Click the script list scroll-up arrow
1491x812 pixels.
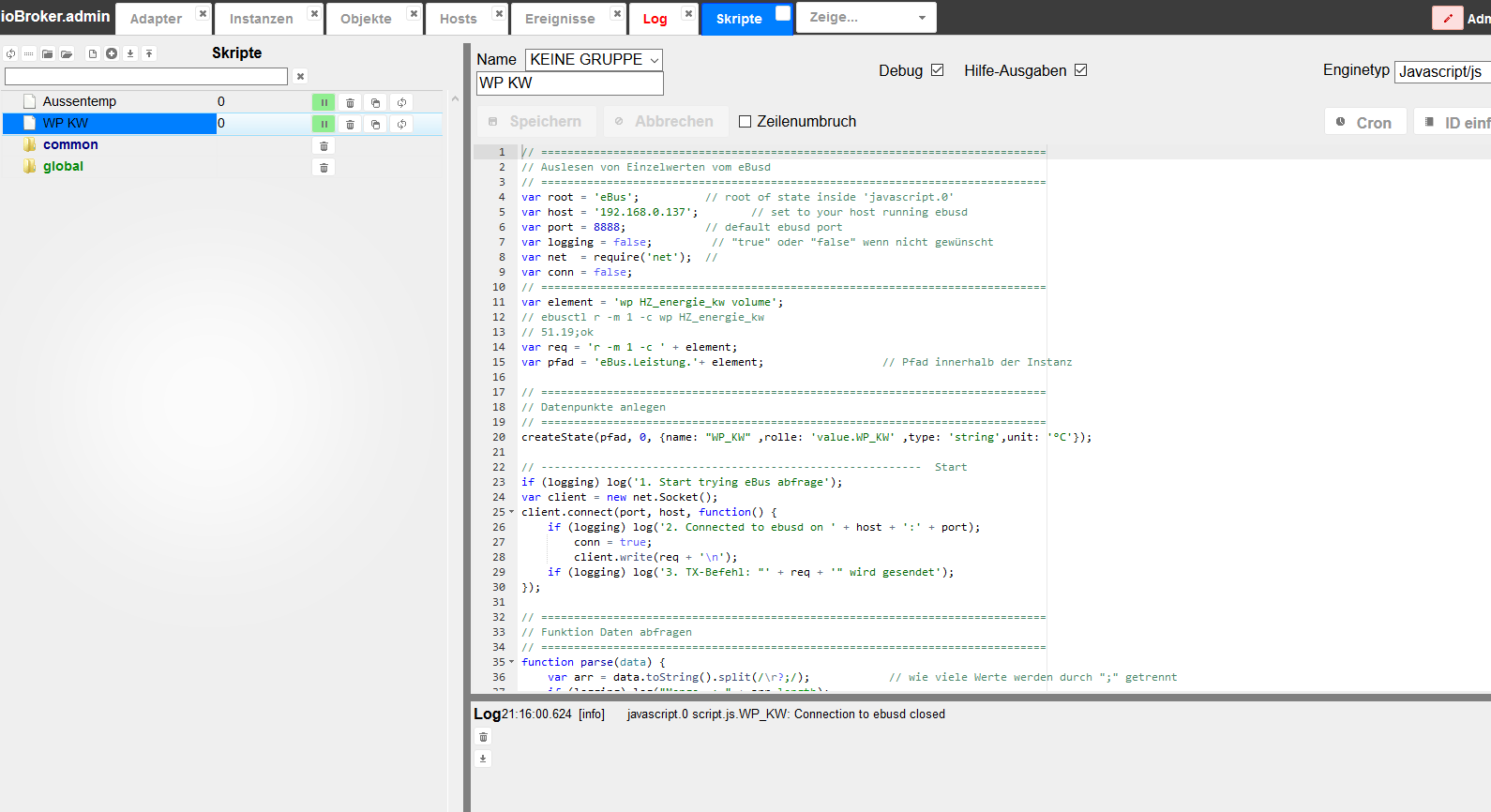pos(455,98)
